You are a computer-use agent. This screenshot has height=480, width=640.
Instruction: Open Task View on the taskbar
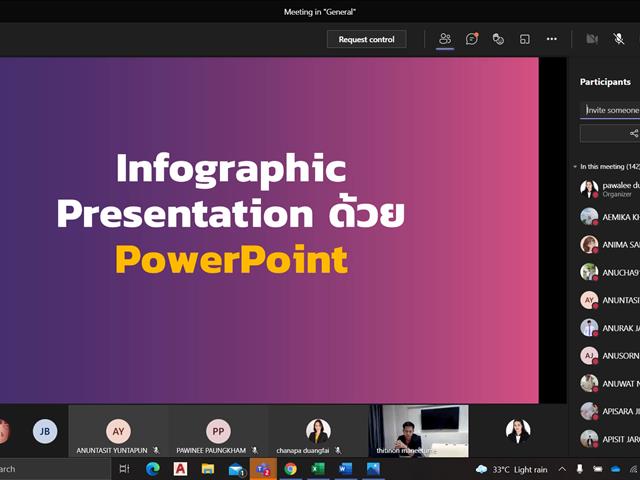pos(124,469)
